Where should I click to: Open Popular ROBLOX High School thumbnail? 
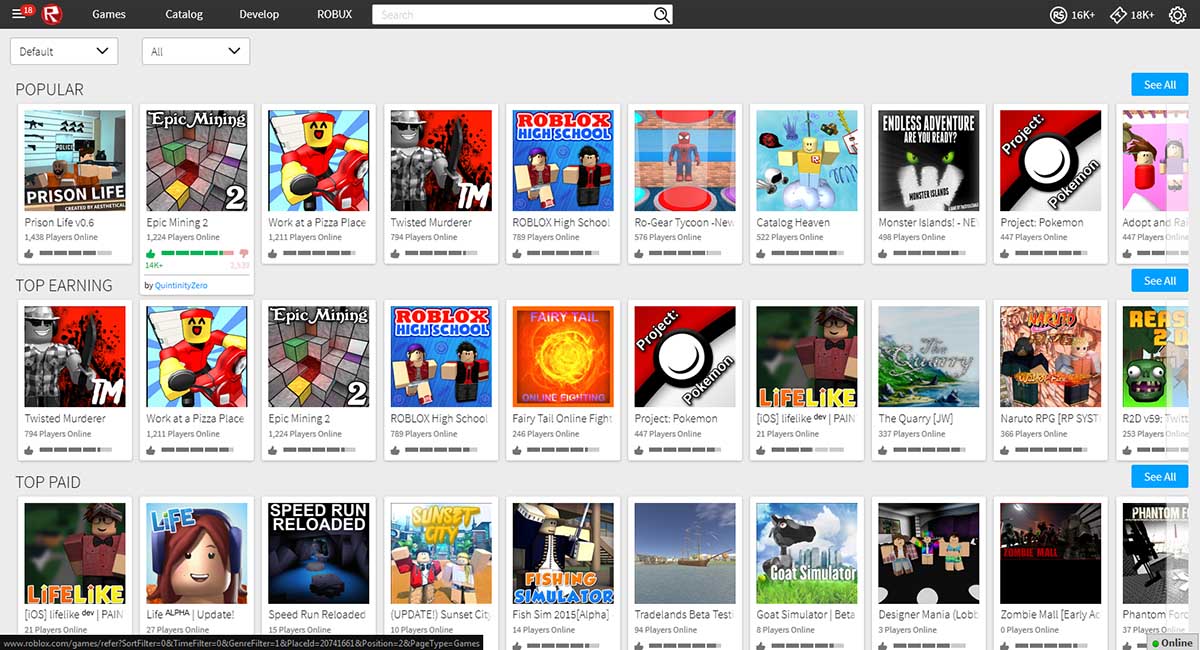tap(563, 160)
